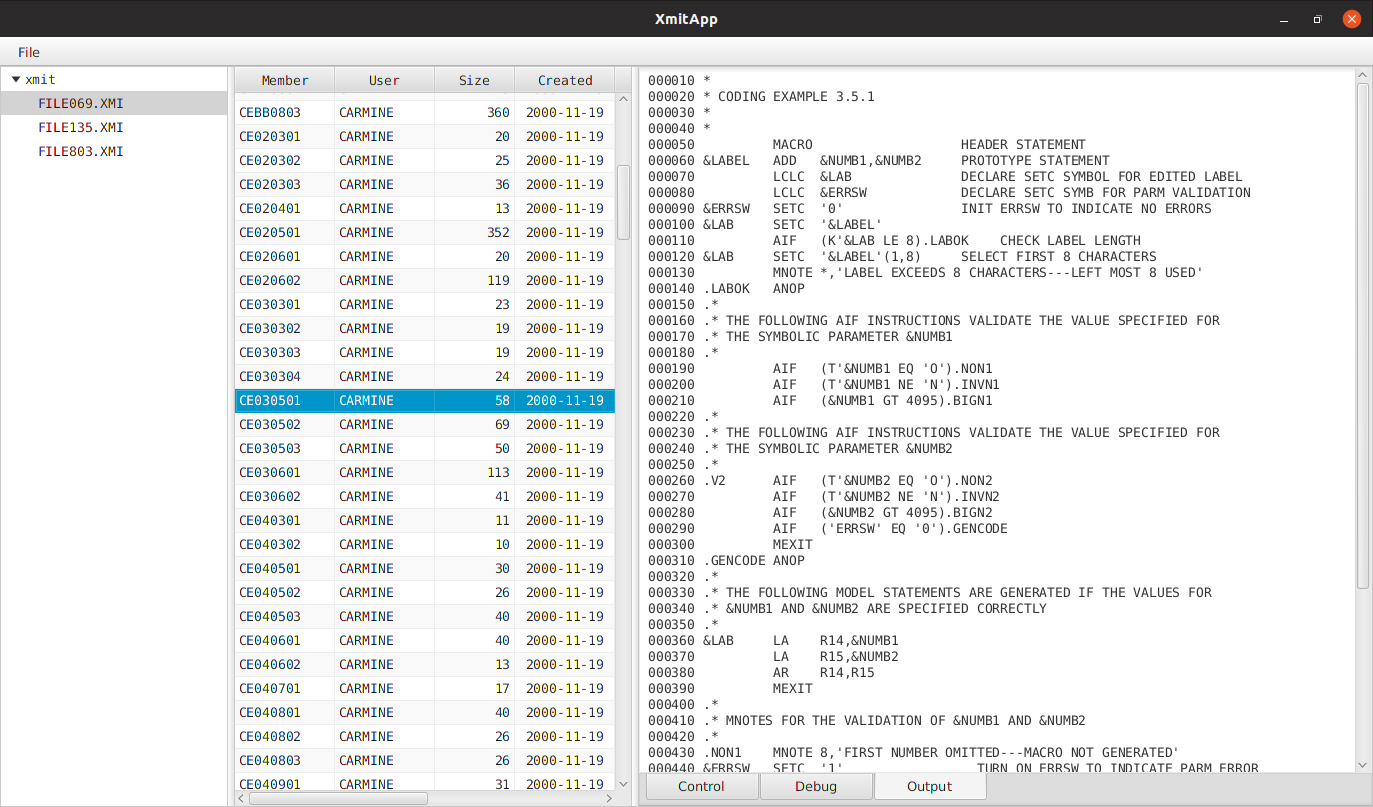The height and width of the screenshot is (807, 1373).
Task: Click the member table horizontal scrollbar thumb
Action: (338, 799)
